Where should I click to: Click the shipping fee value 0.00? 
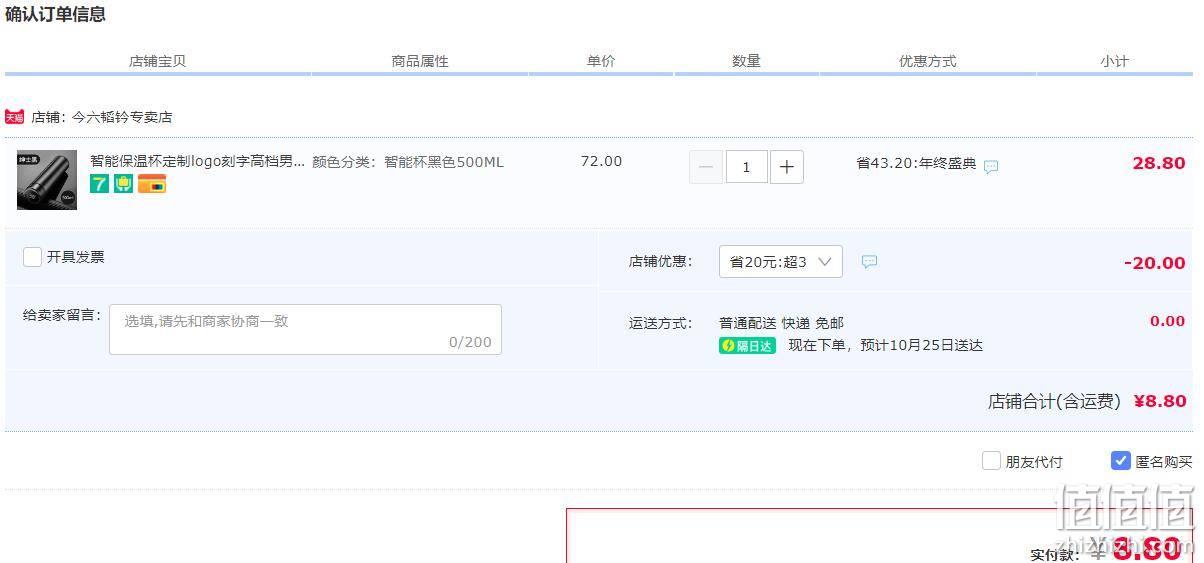tap(1167, 321)
